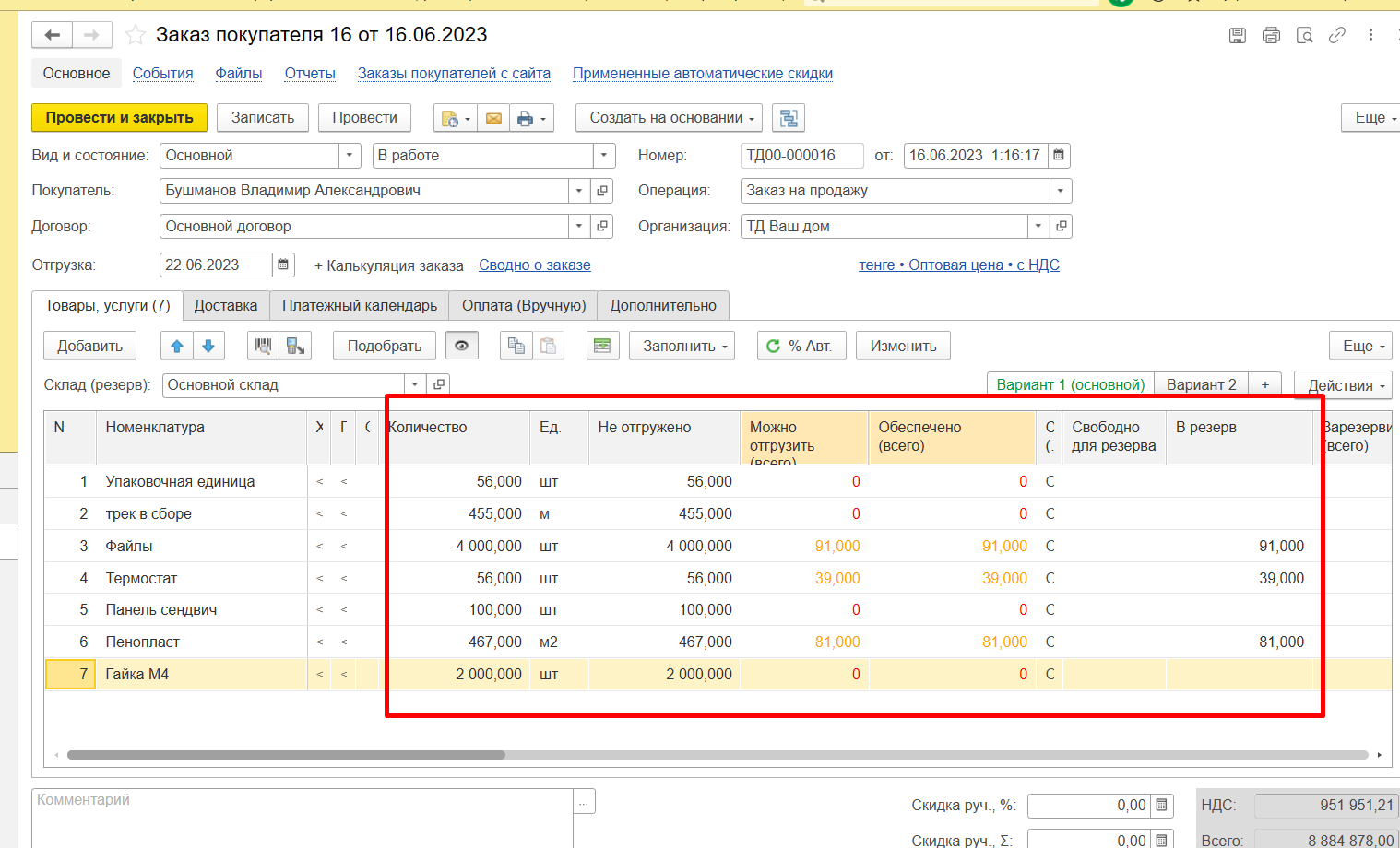Viewport: 1400px width, 848px height.
Task: Click the get link chain icon
Action: 1336,36
